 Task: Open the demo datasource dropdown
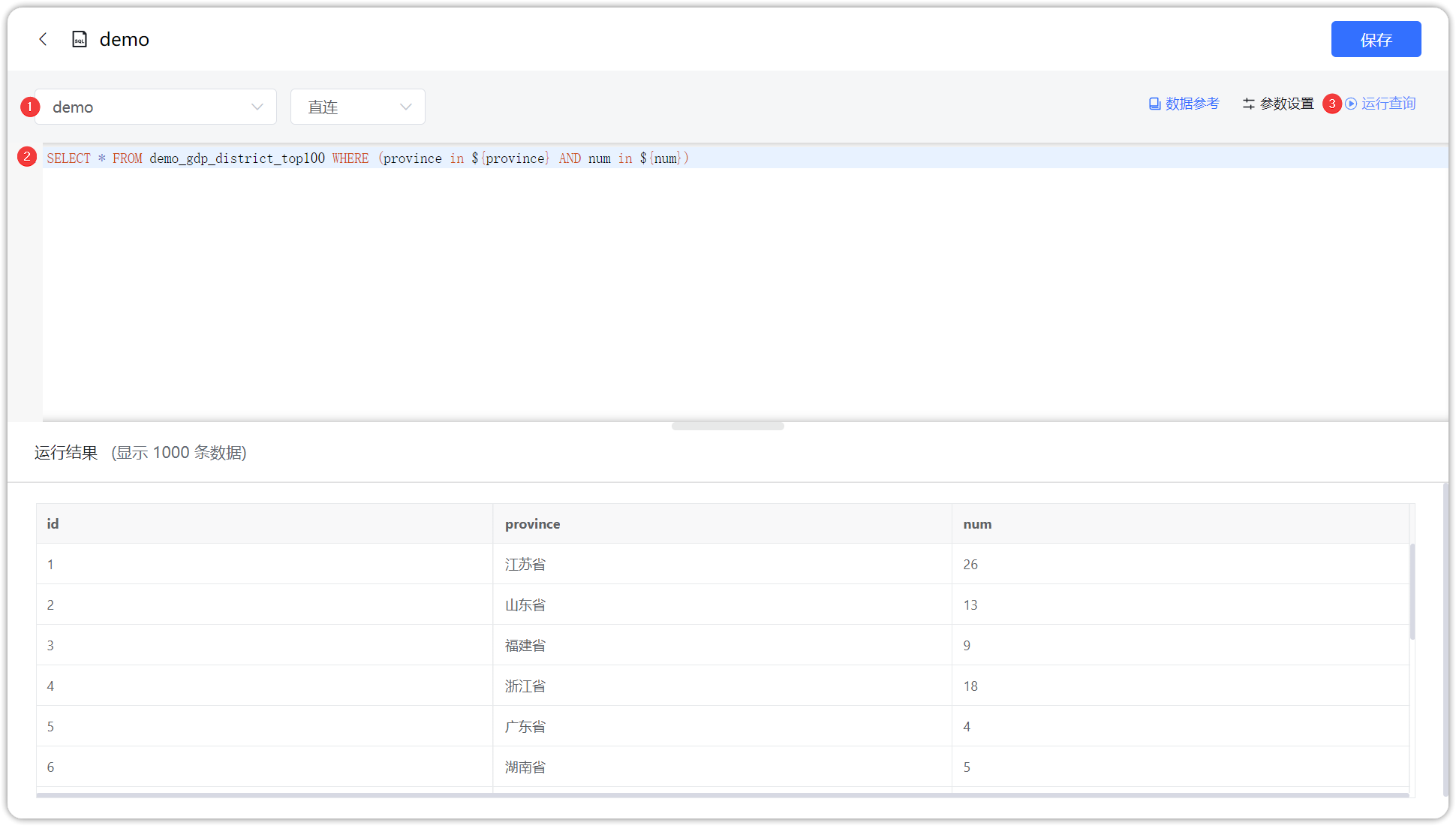pyautogui.click(x=155, y=107)
